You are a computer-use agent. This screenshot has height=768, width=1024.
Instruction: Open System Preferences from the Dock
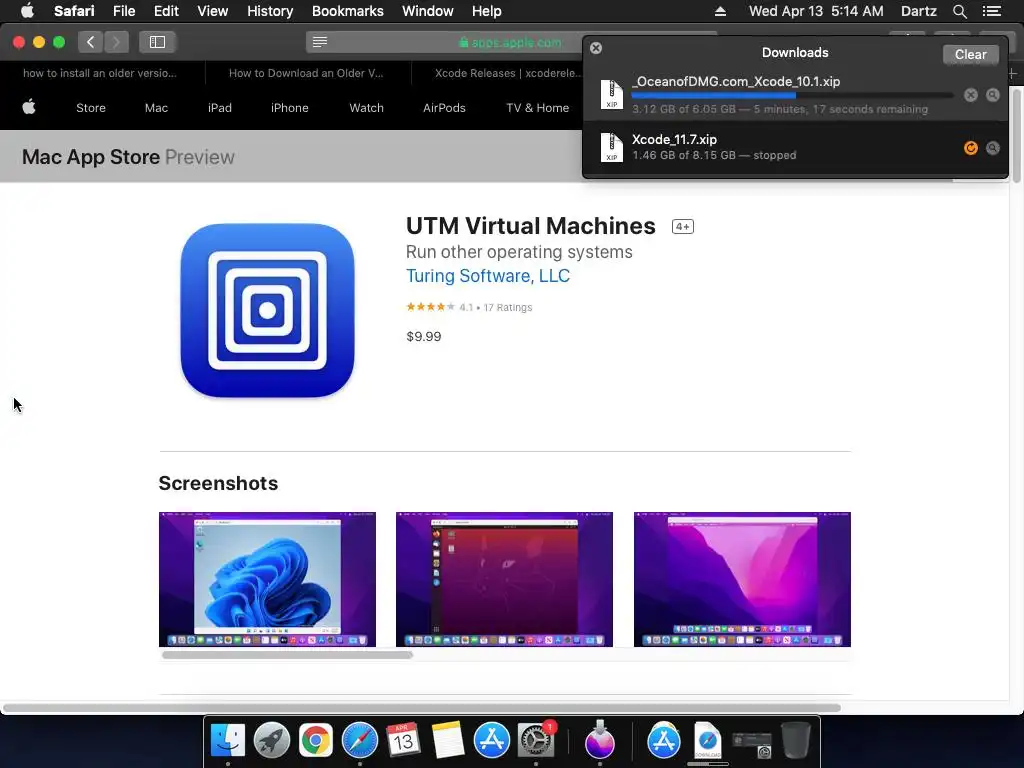point(536,741)
